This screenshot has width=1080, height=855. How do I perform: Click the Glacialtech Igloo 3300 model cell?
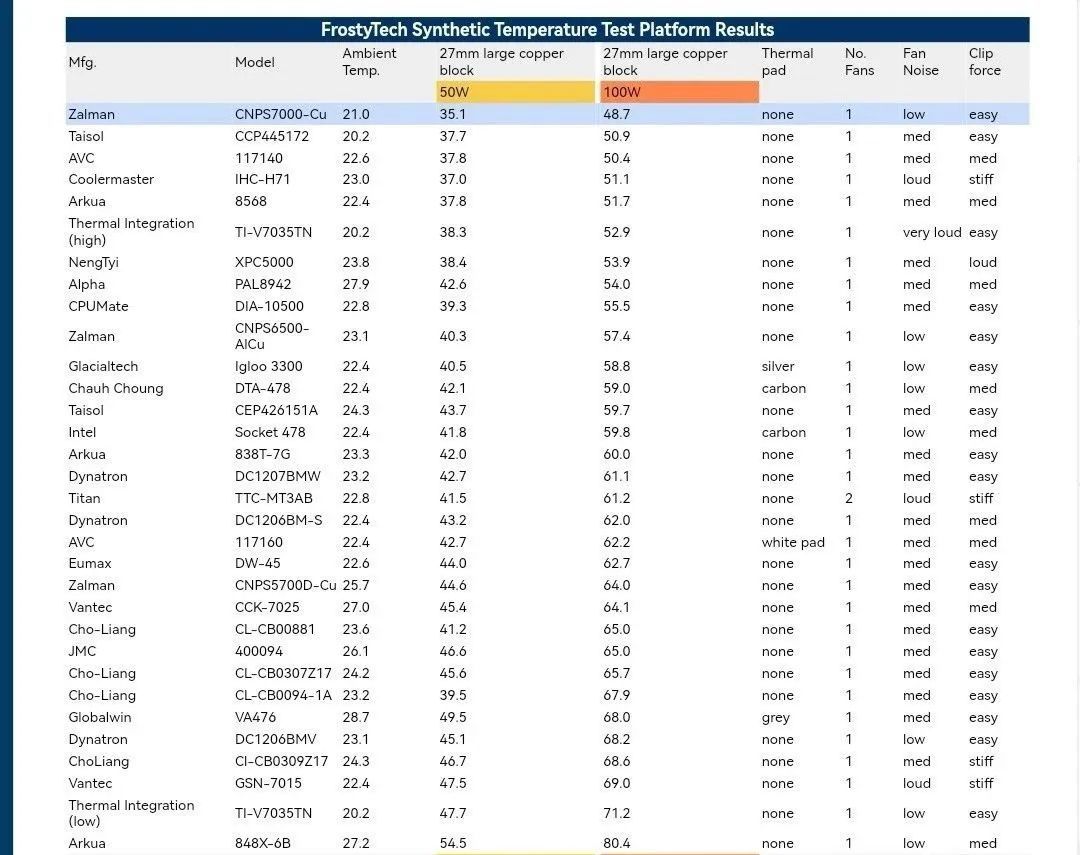[x=269, y=367]
